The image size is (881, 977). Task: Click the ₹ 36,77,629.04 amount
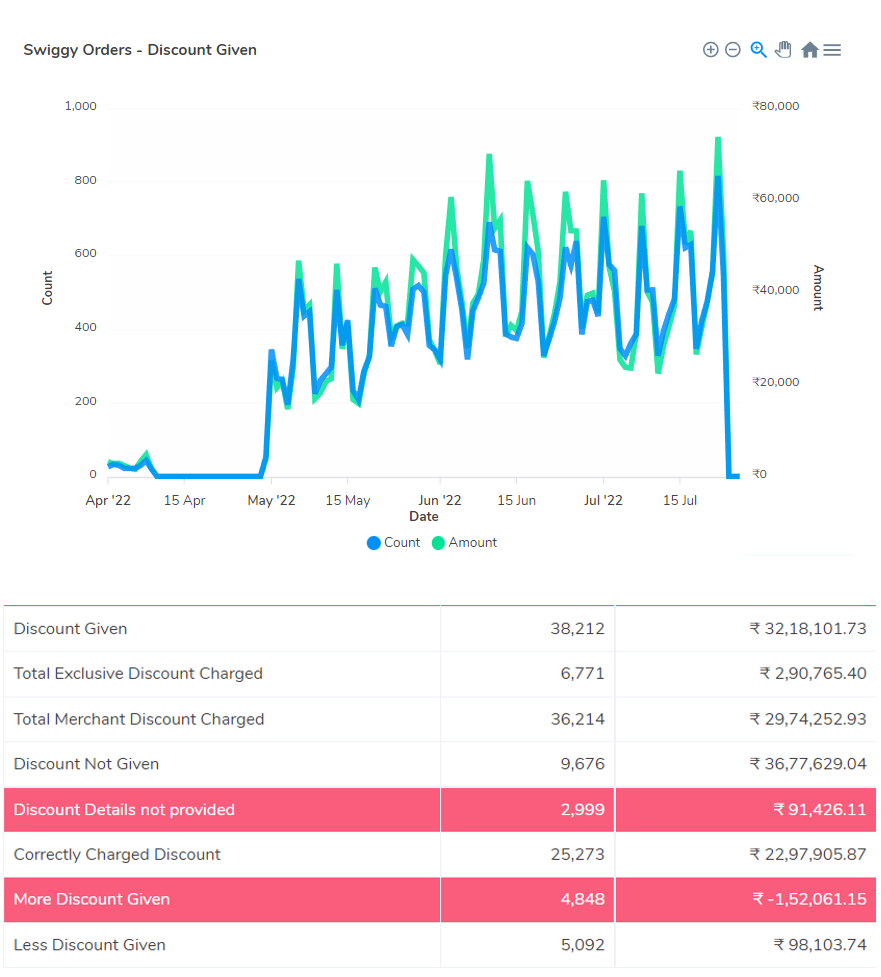[x=807, y=764]
